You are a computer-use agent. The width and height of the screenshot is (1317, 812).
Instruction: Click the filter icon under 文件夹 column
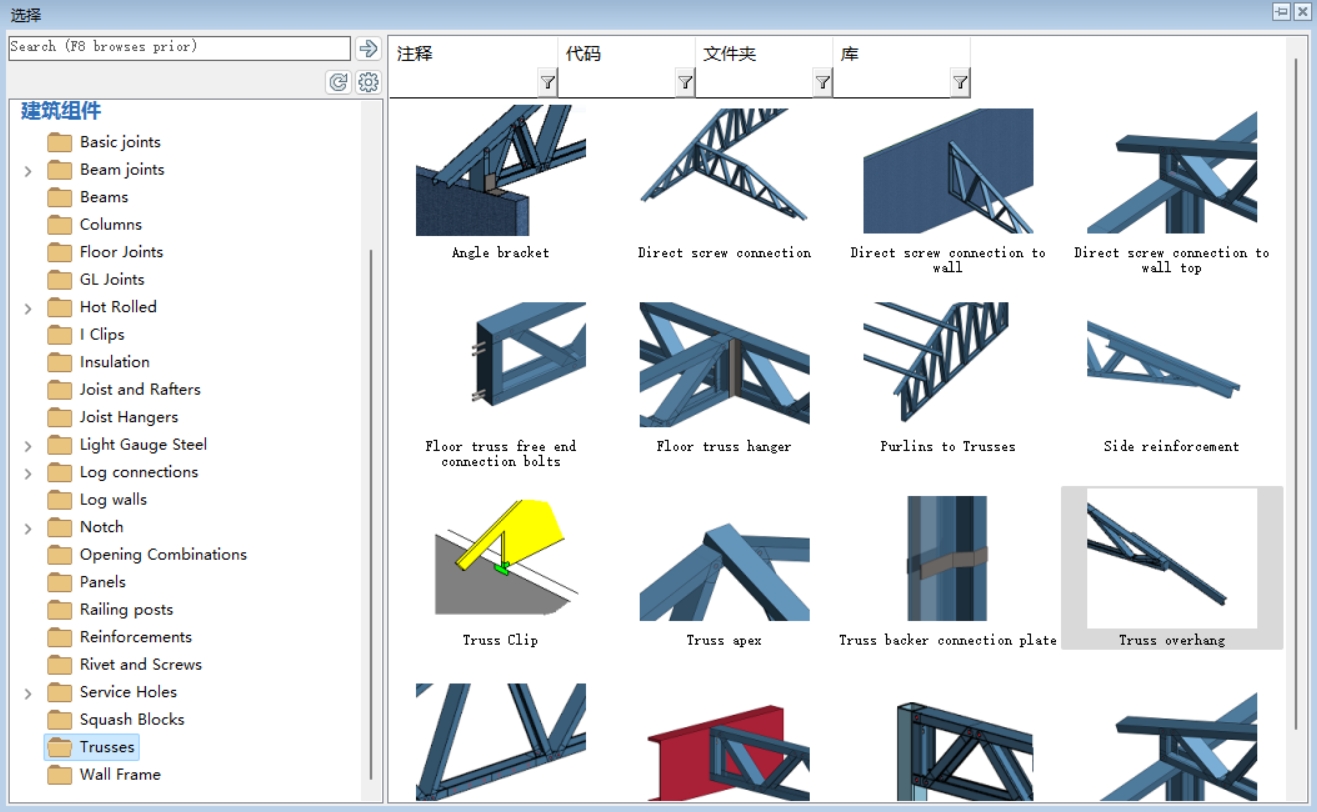(822, 83)
